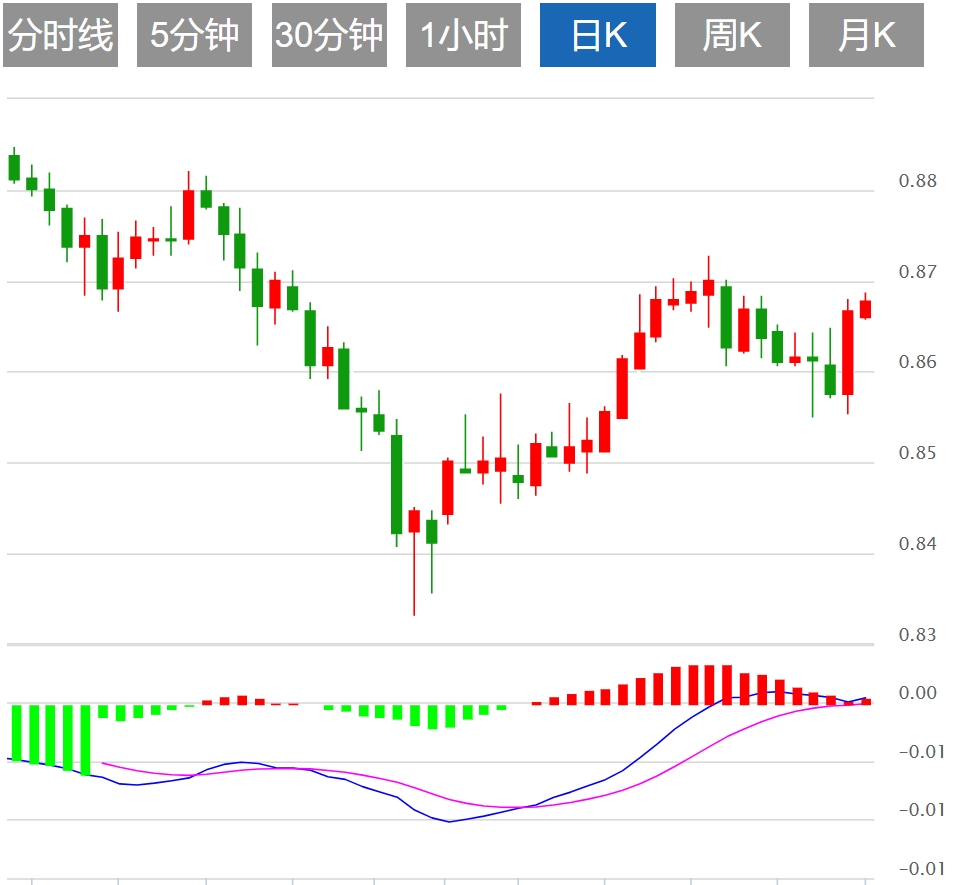Click the 0.86 price axis label
Image resolution: width=957 pixels, height=885 pixels.
click(x=918, y=362)
